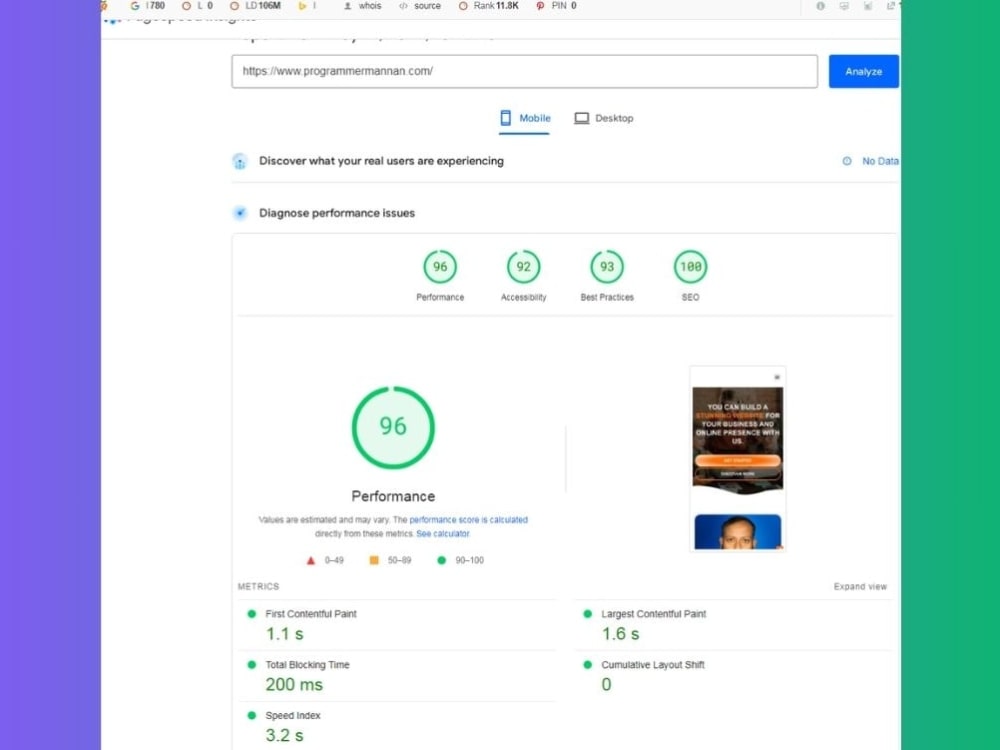This screenshot has height=750, width=1000.
Task: Click the large Performance 96 gauge
Action: [393, 427]
